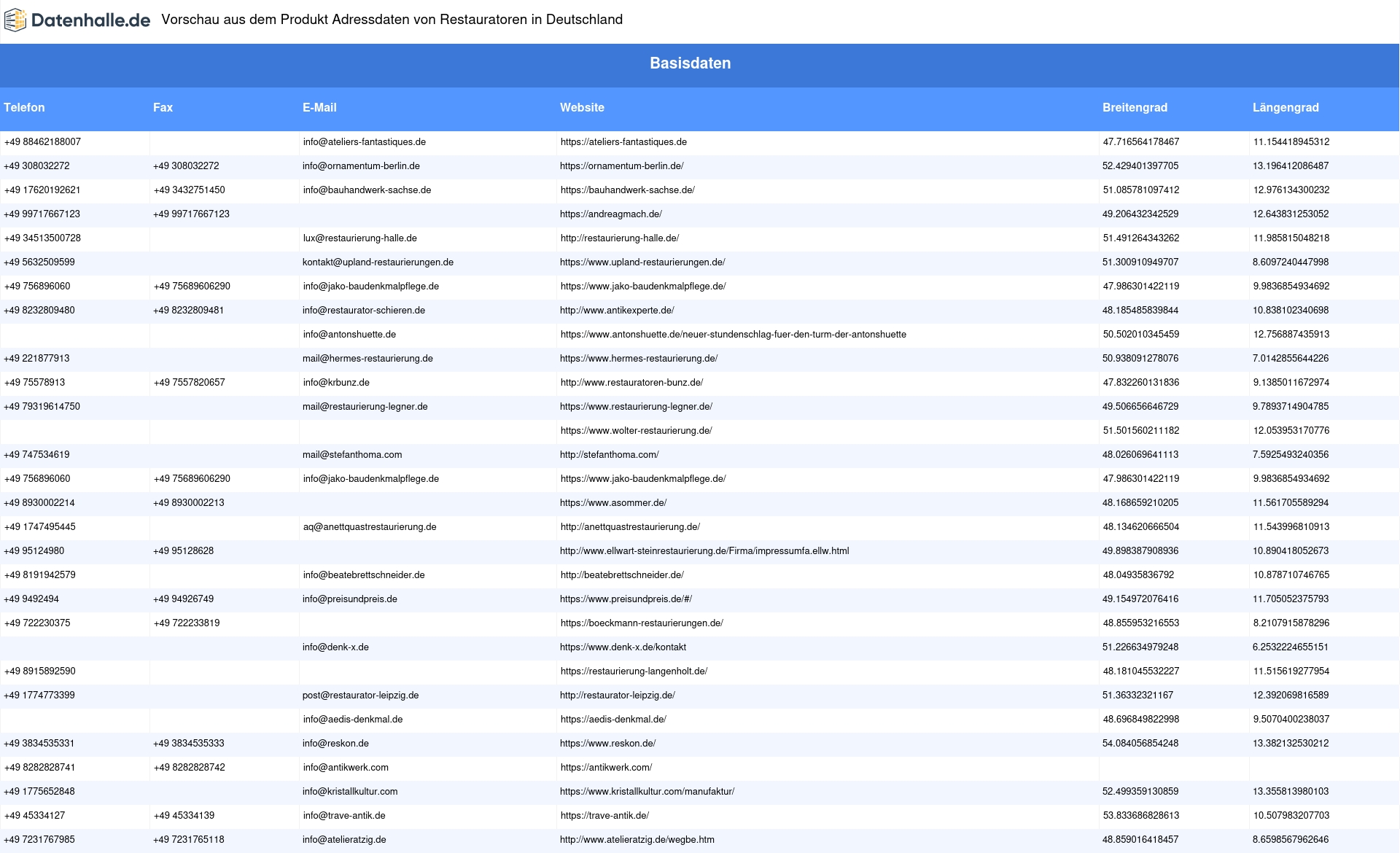This screenshot has height=853, width=1400.
Task: Open the antonshuette.de neuer-stundenschlag link
Action: [734, 335]
